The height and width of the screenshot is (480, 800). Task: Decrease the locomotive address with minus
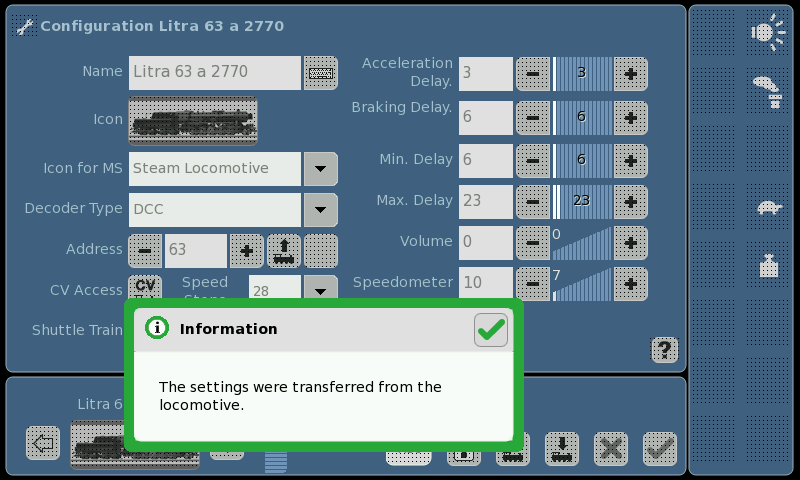tap(145, 251)
